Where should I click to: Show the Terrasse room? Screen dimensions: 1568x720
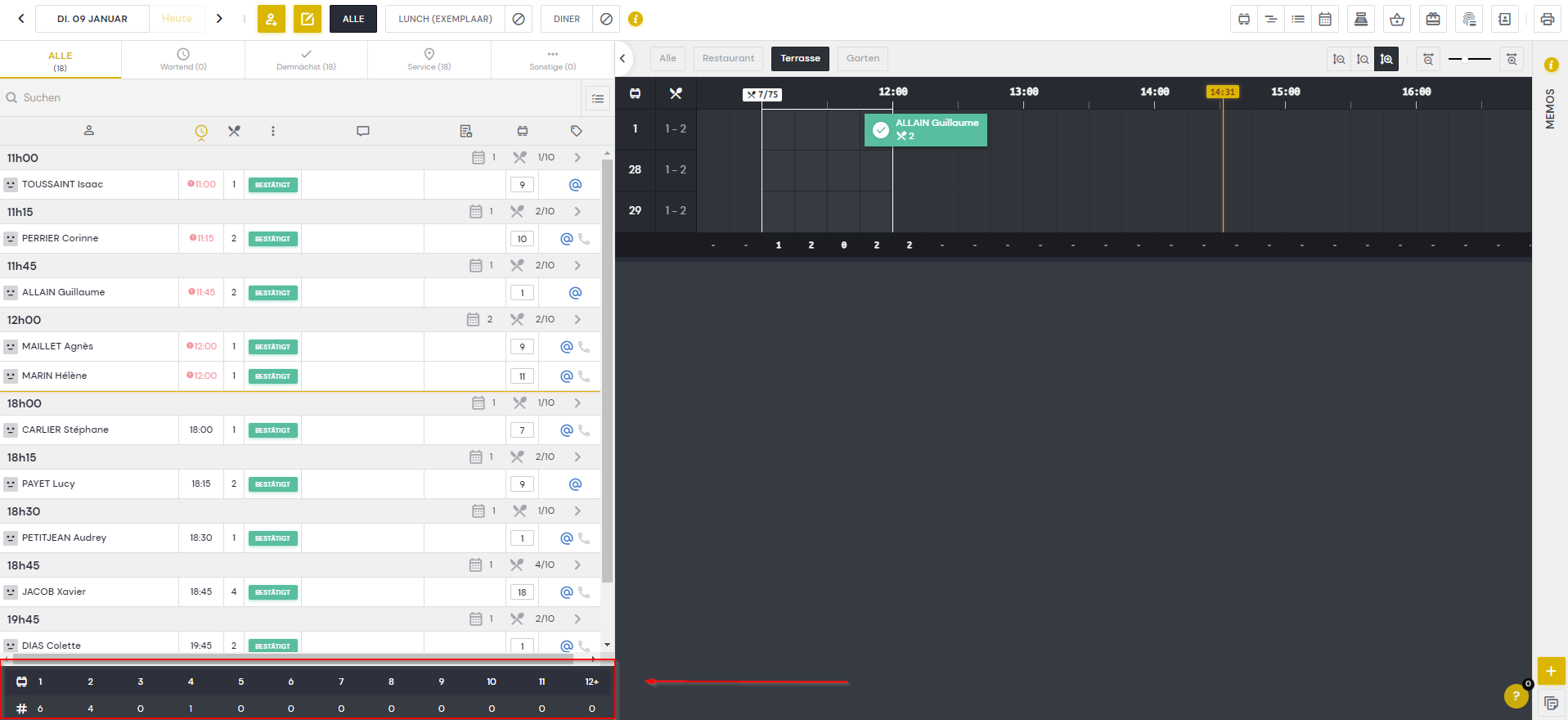(800, 58)
